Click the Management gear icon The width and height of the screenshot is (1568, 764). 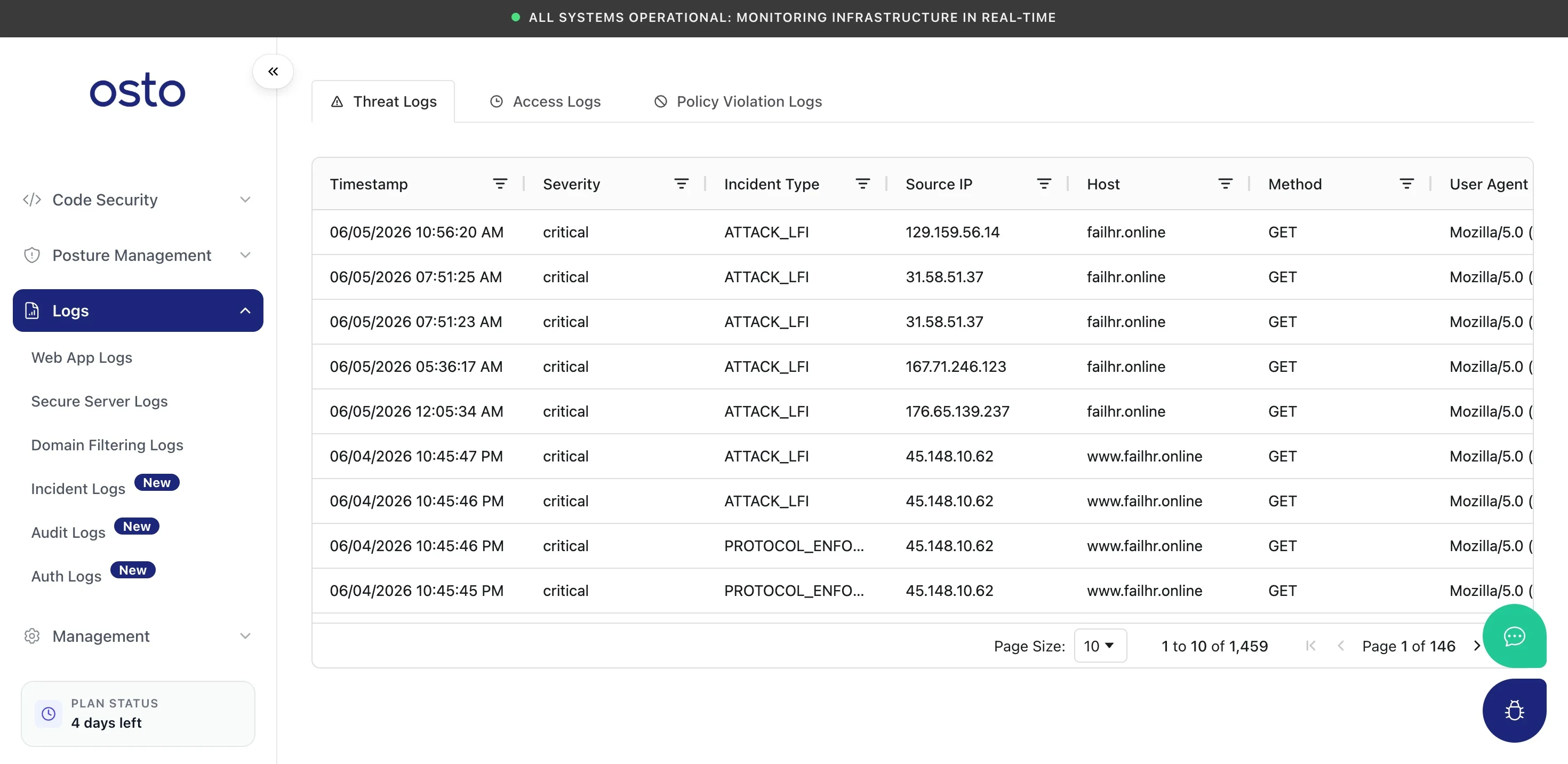[31, 636]
